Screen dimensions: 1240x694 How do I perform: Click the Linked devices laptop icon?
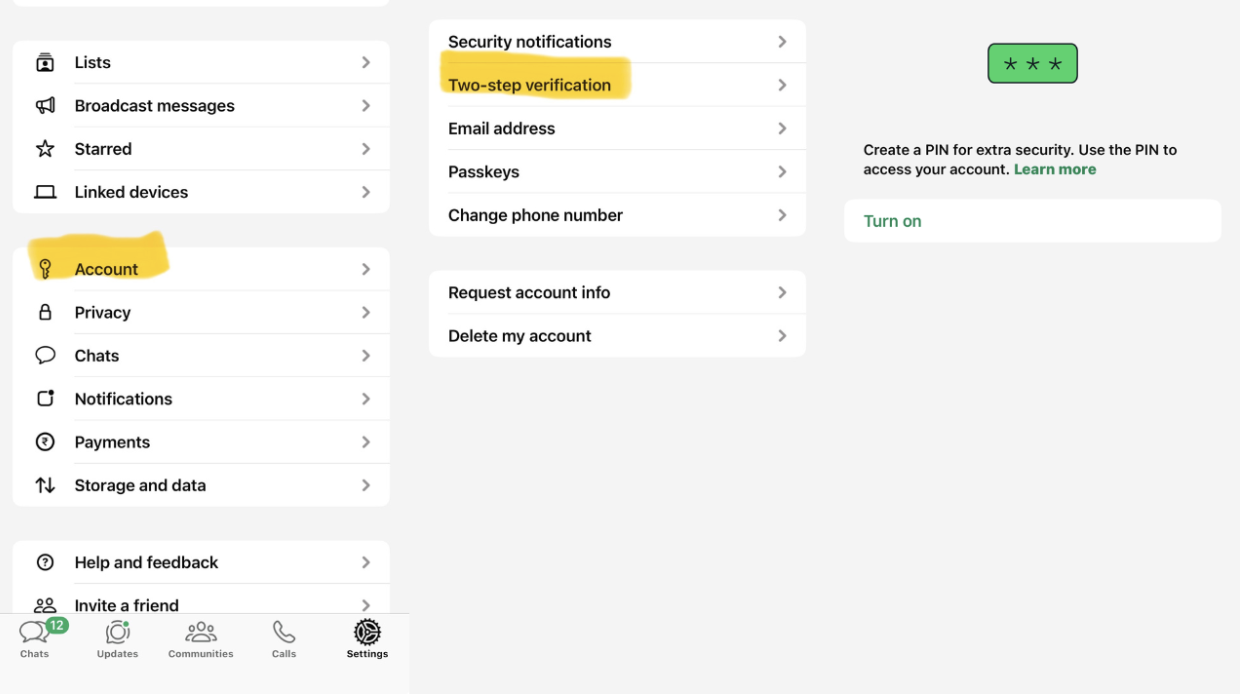tap(45, 192)
